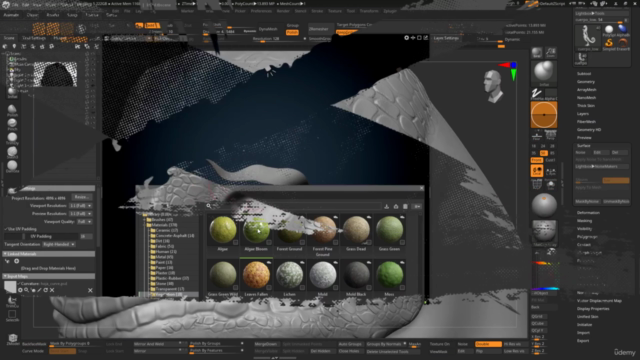
Task: Open the NanoMesh palette section
Action: pos(587,98)
